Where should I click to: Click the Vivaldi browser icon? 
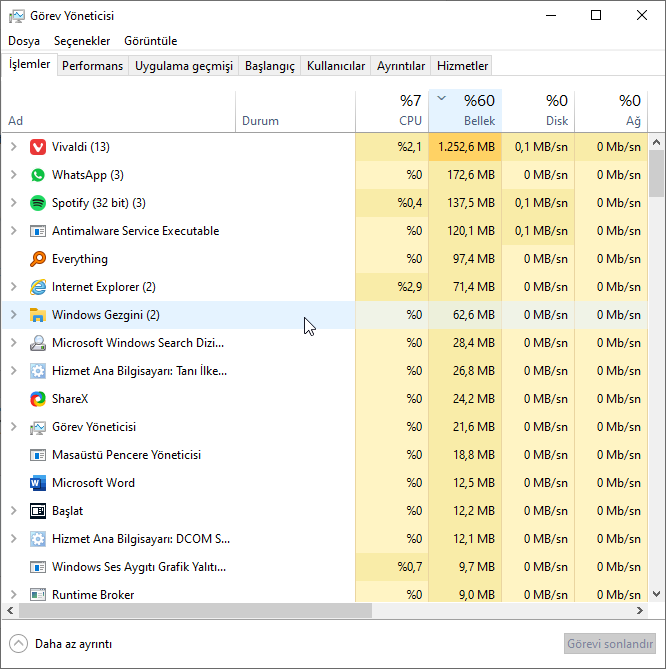point(38,147)
